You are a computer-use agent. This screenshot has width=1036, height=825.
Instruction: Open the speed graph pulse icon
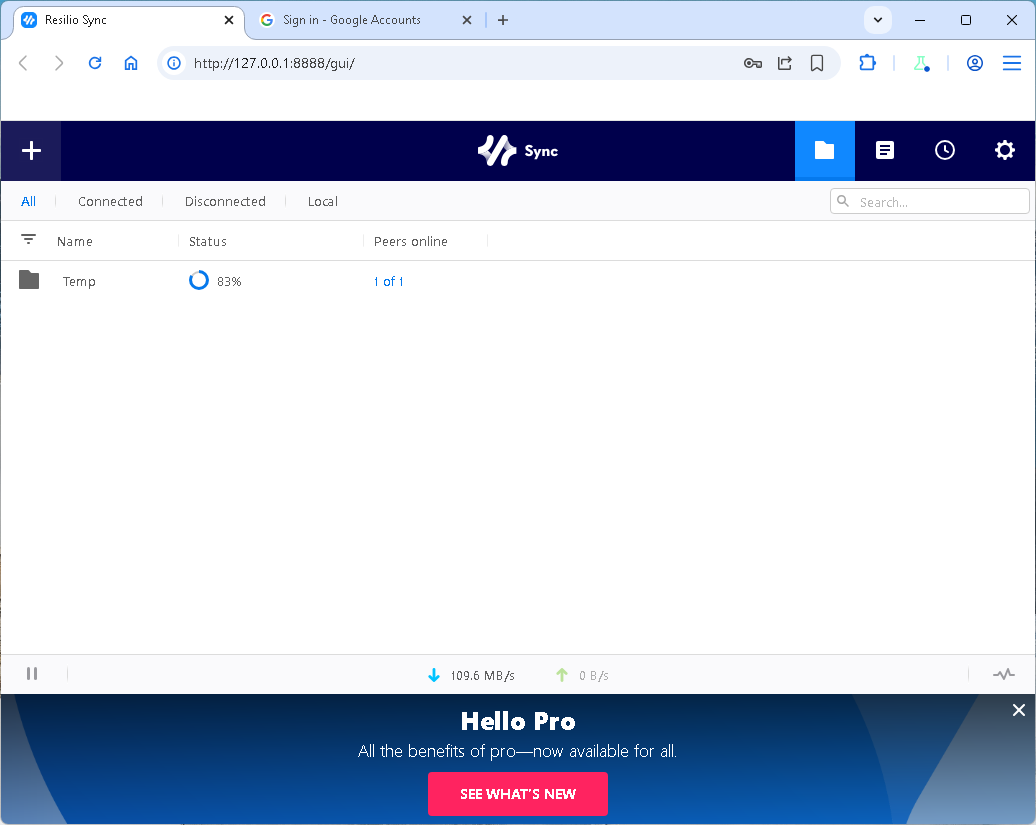click(x=1004, y=674)
